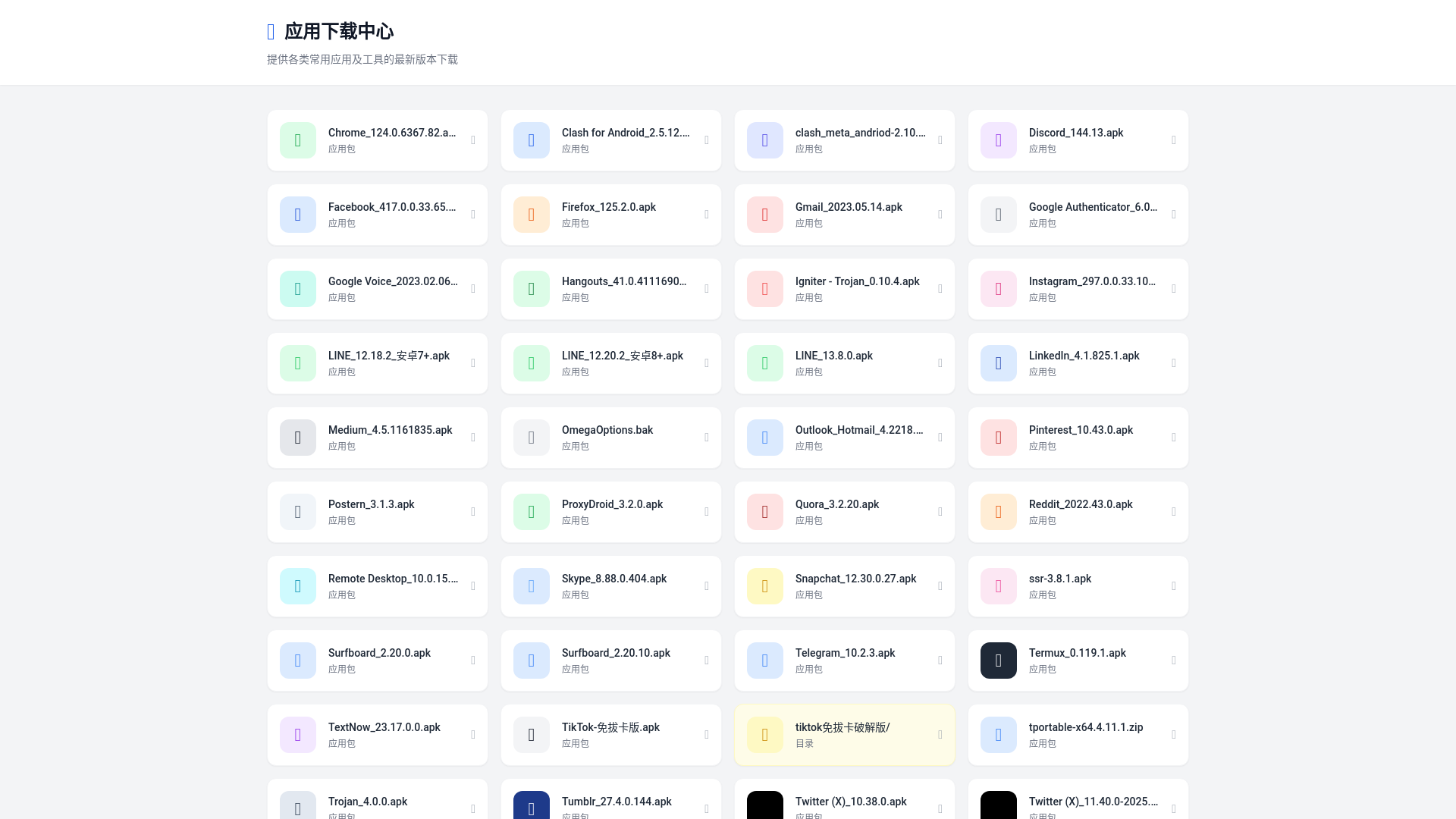Click the red Pinterest_10.43.0.apk icon
The image size is (1456, 819).
click(x=999, y=438)
